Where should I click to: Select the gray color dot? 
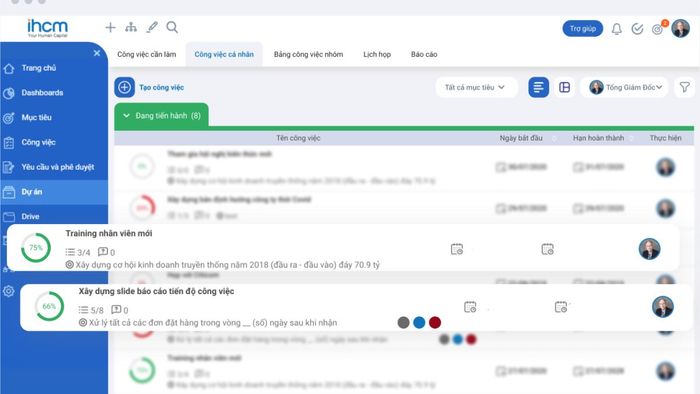(x=403, y=323)
